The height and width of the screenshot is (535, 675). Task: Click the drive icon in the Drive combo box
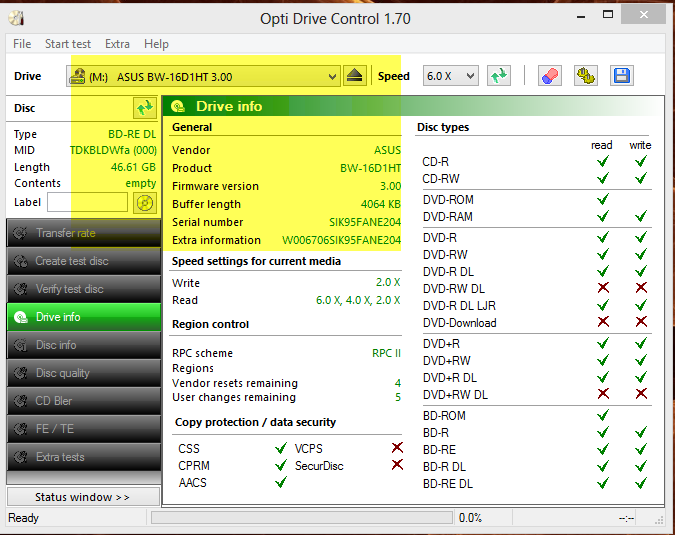point(78,77)
